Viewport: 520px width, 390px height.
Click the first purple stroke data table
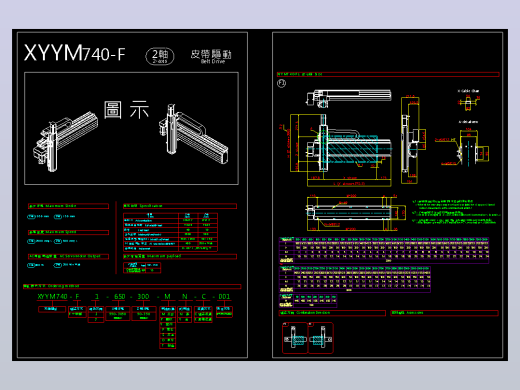[384, 251]
